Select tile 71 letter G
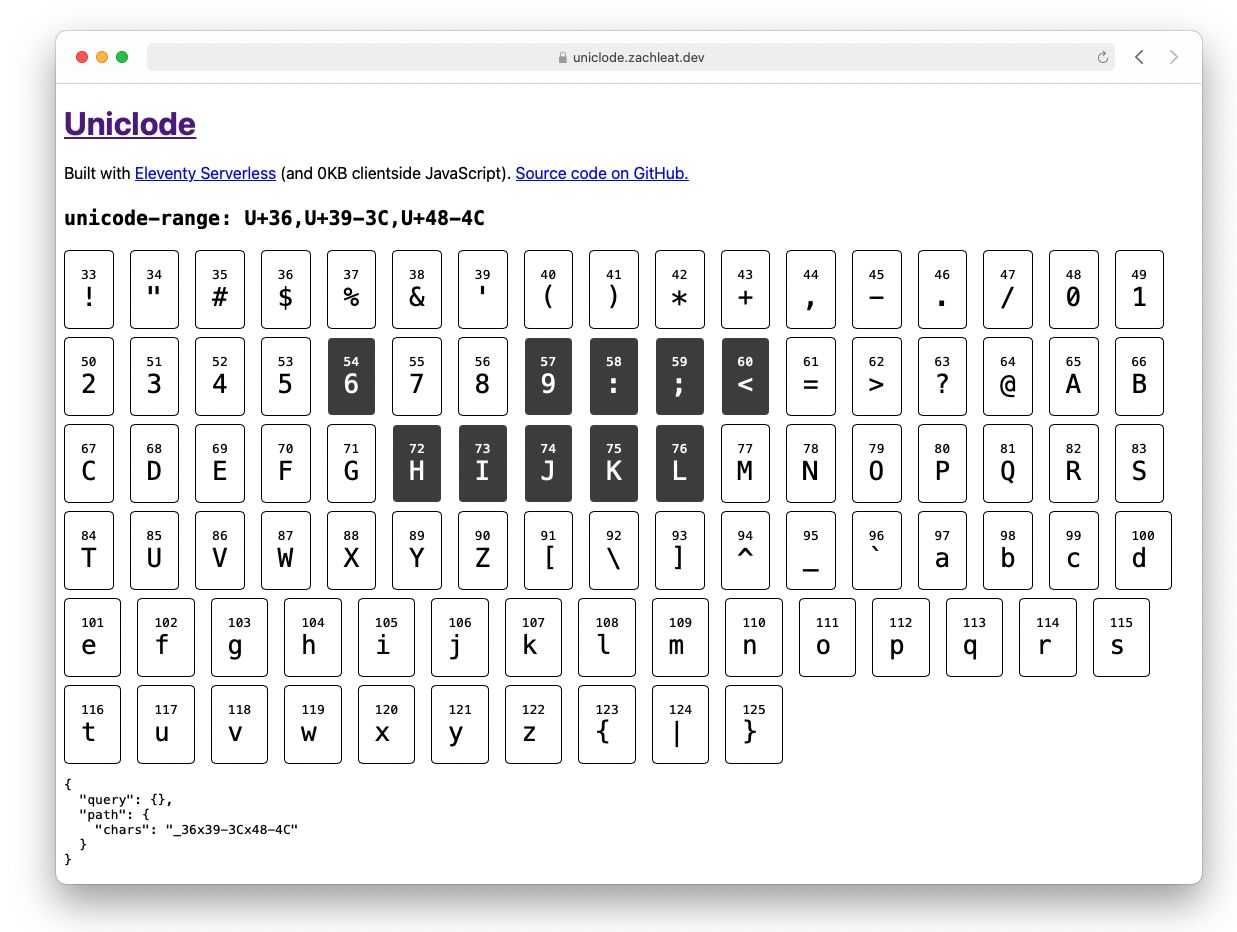 [x=351, y=463]
